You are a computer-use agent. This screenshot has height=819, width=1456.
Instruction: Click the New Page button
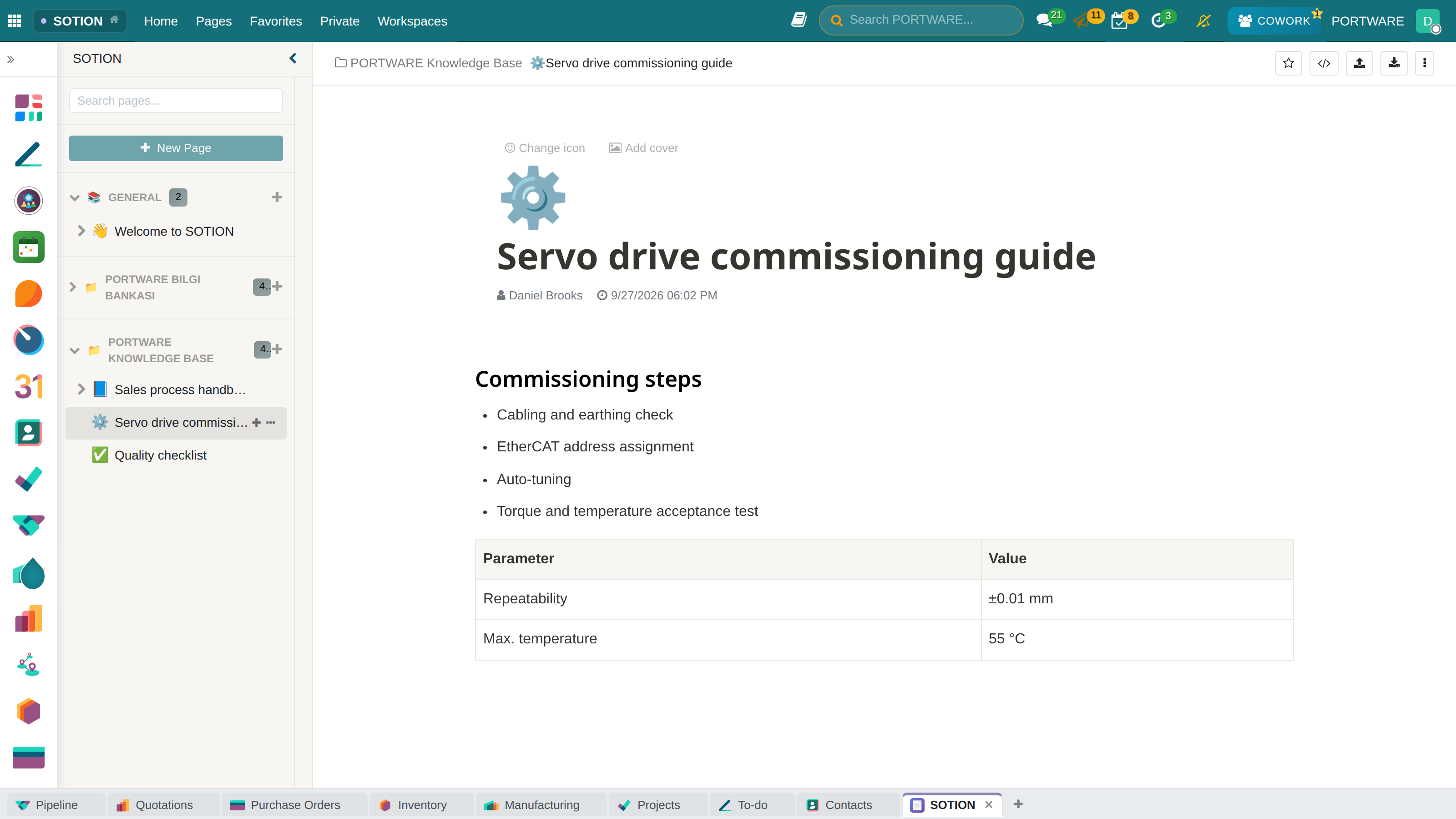pyautogui.click(x=176, y=148)
